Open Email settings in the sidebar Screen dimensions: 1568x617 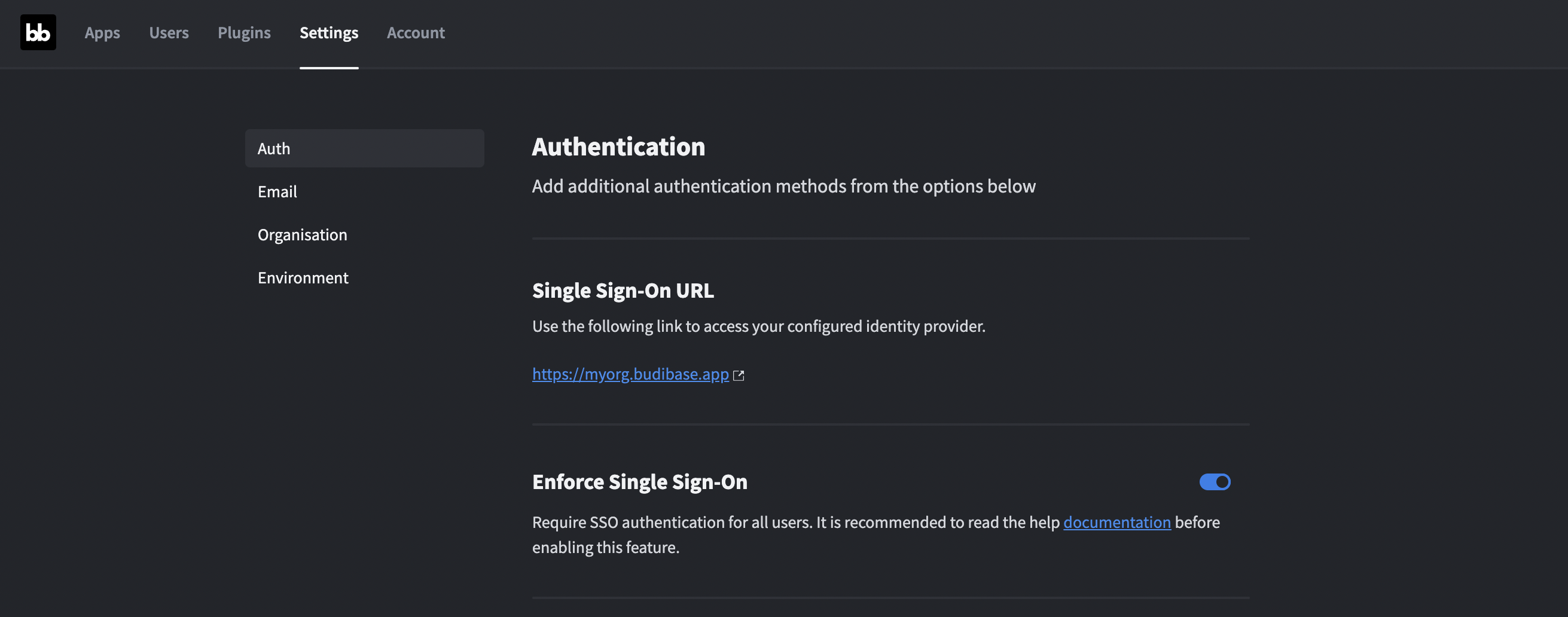(x=277, y=192)
